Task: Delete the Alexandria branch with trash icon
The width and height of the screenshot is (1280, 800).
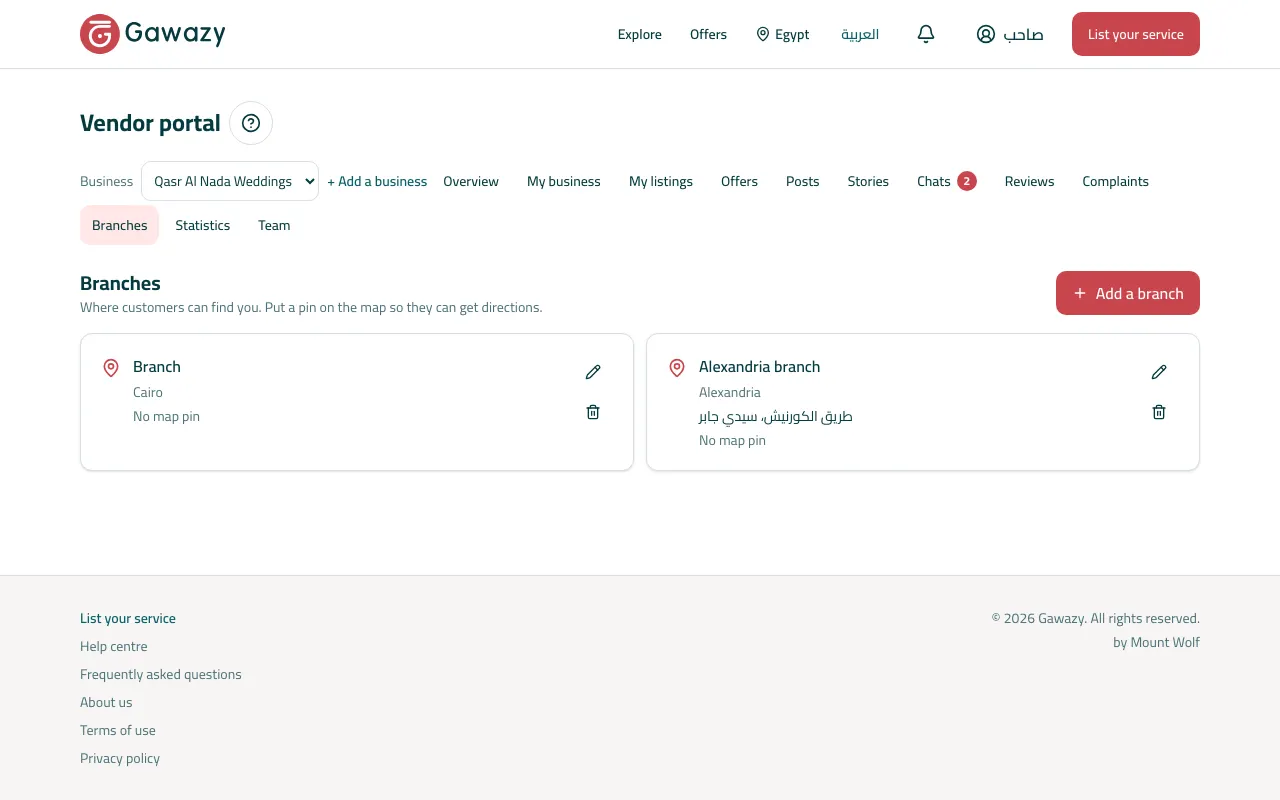Action: point(1159,412)
